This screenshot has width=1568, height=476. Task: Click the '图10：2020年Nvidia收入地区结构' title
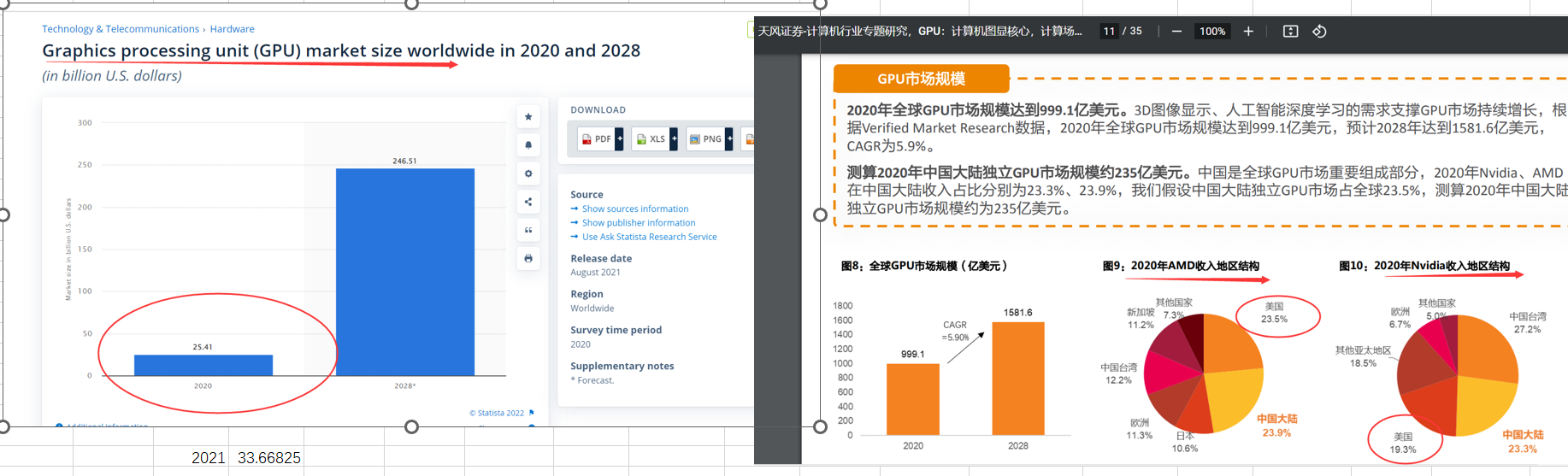[1424, 266]
